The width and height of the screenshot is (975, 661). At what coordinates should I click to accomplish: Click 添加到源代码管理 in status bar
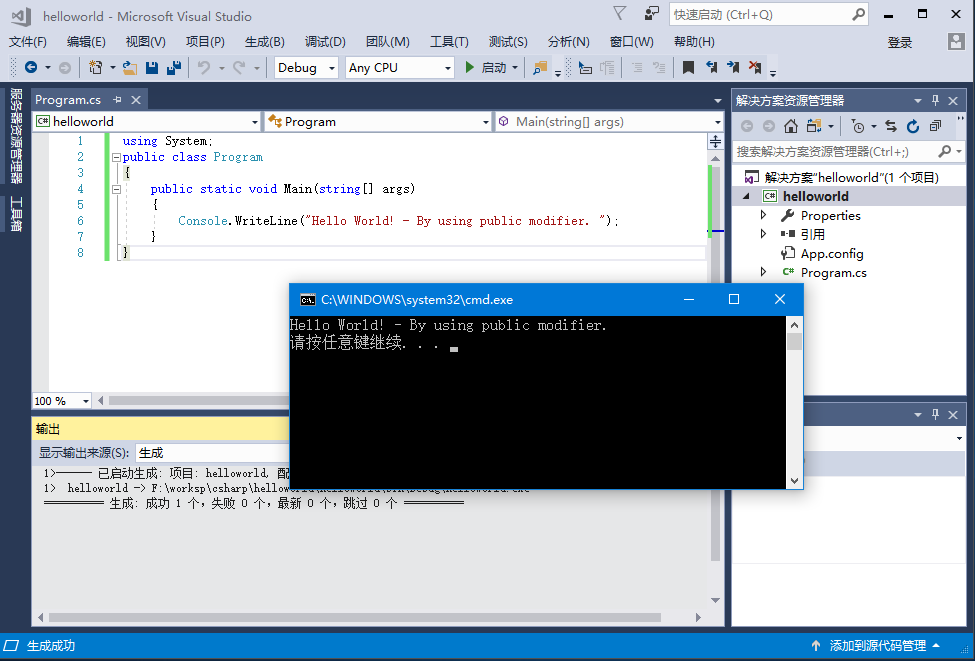pyautogui.click(x=877, y=646)
